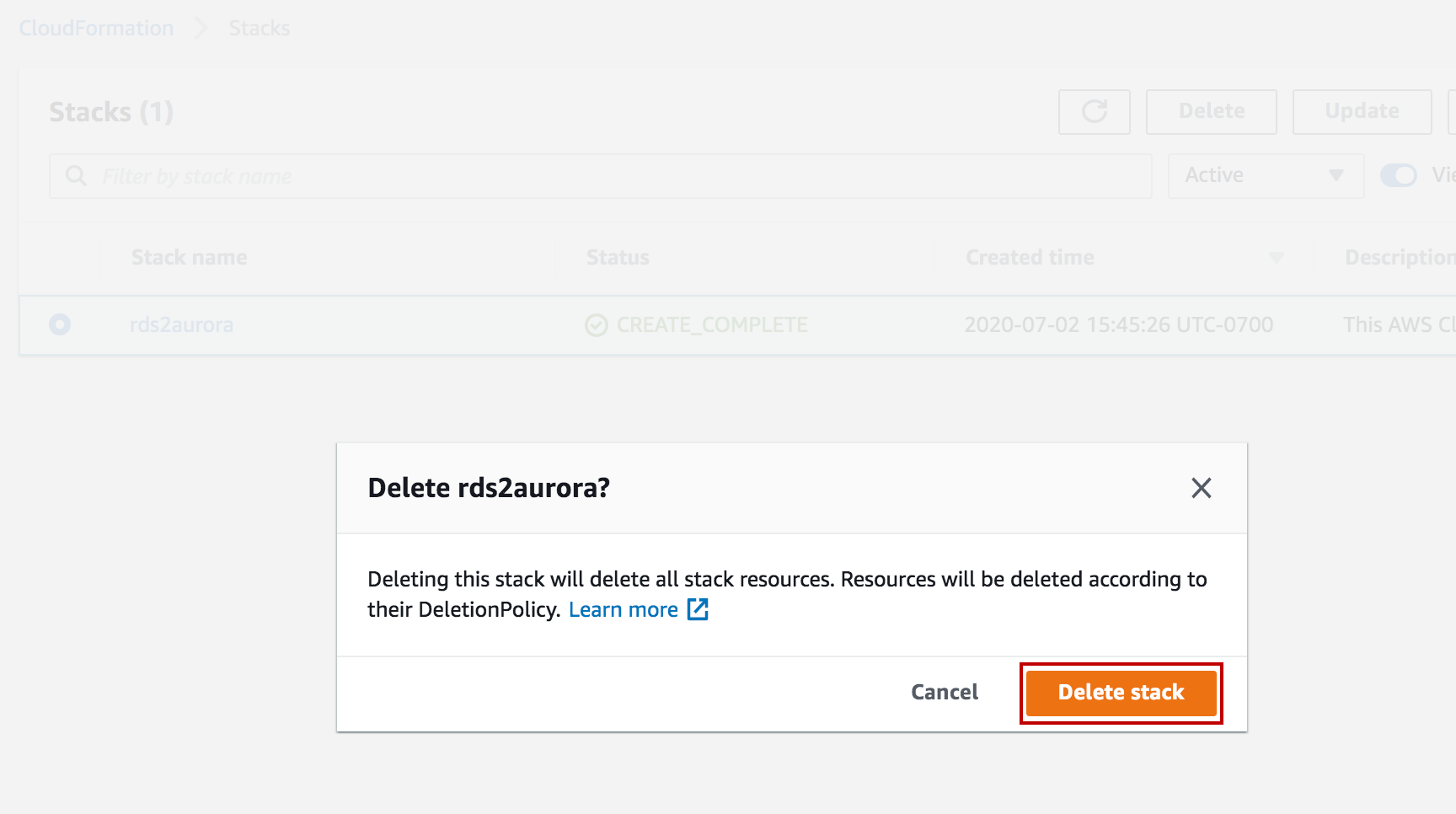Screen dimensions: 1456x814
Task: Open the rds2aurora stack link
Action: pyautogui.click(x=181, y=325)
